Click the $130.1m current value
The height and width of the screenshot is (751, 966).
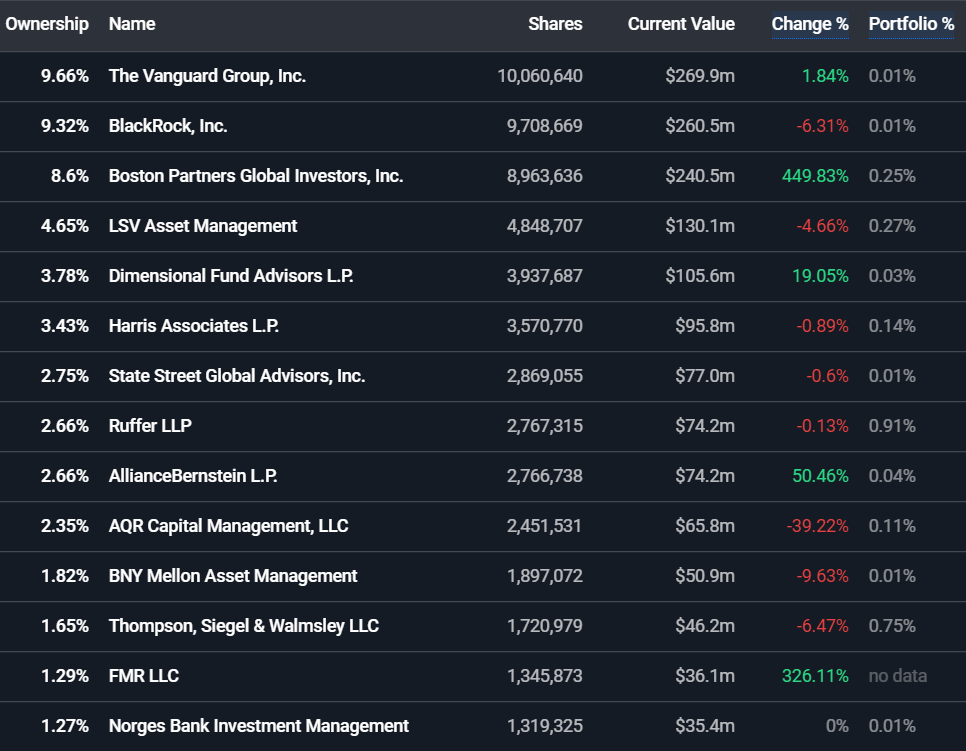(x=700, y=225)
